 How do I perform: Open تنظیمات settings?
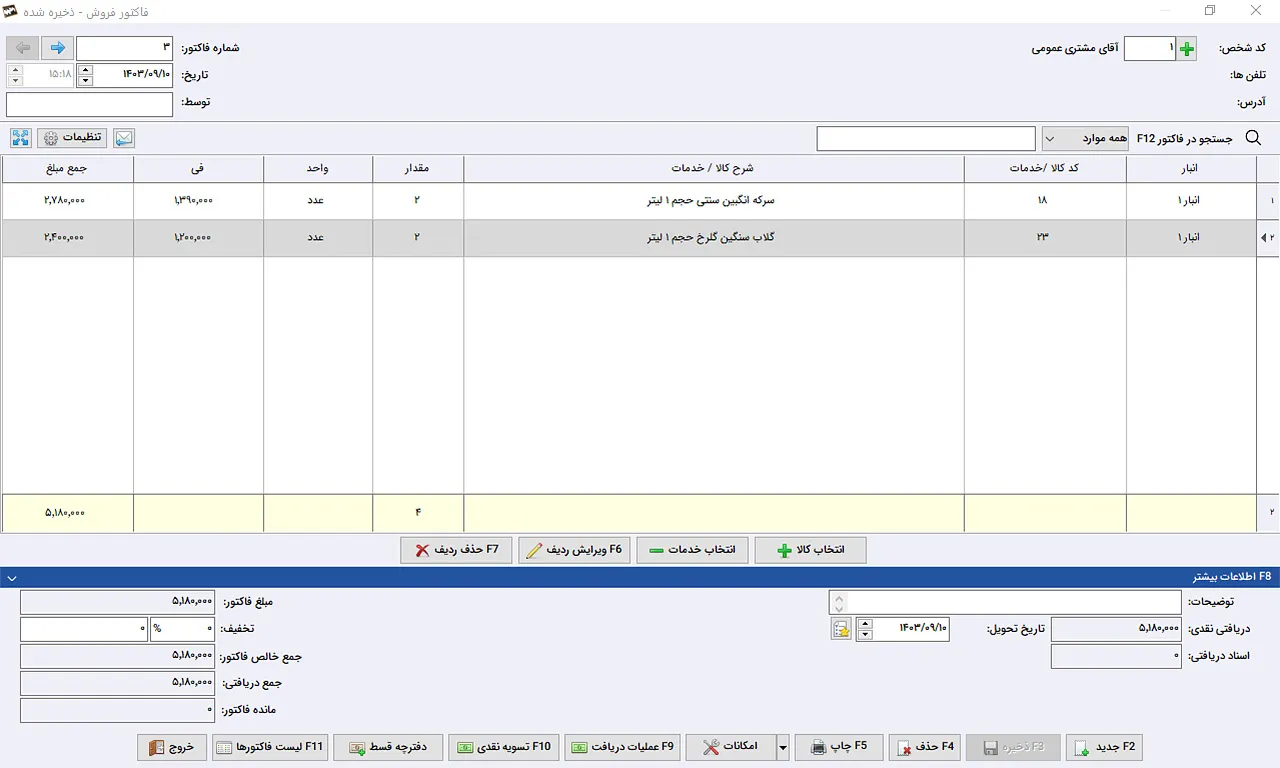72,139
